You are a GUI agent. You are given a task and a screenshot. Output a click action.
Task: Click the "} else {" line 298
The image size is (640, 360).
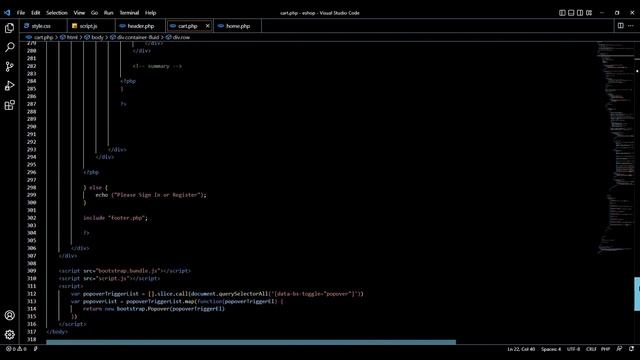[96, 188]
